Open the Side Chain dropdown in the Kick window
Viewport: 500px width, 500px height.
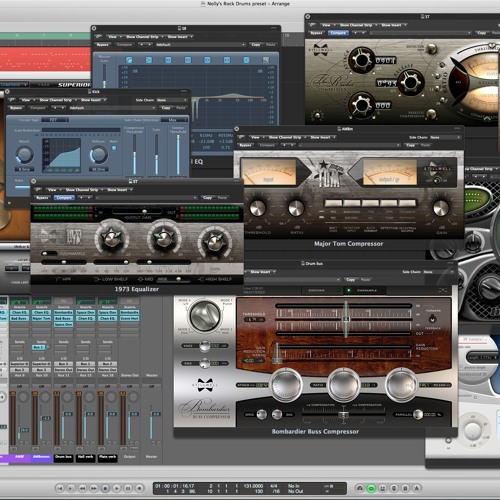click(172, 100)
